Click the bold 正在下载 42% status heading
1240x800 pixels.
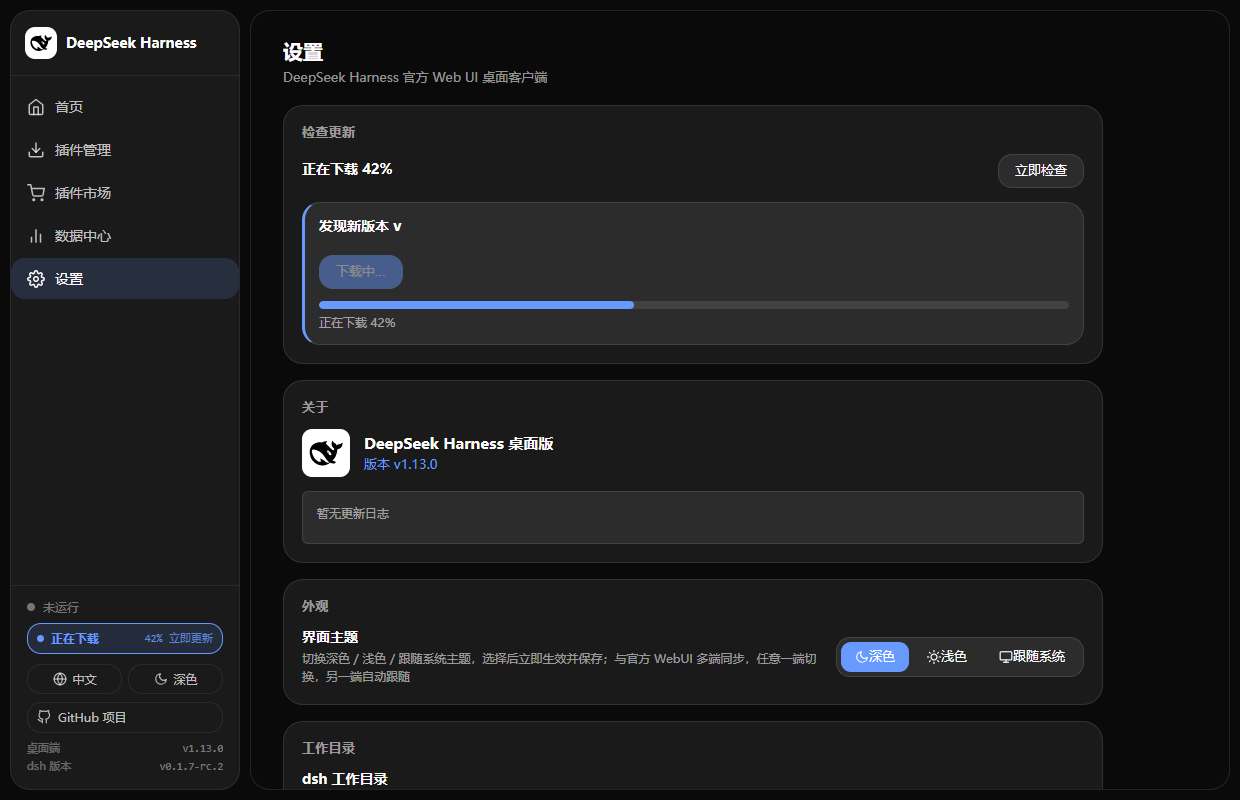[347, 169]
